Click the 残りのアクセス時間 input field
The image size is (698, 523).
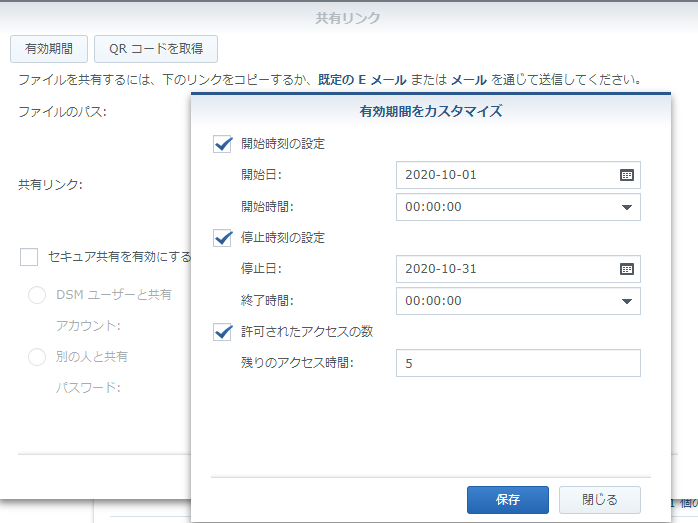[518, 363]
